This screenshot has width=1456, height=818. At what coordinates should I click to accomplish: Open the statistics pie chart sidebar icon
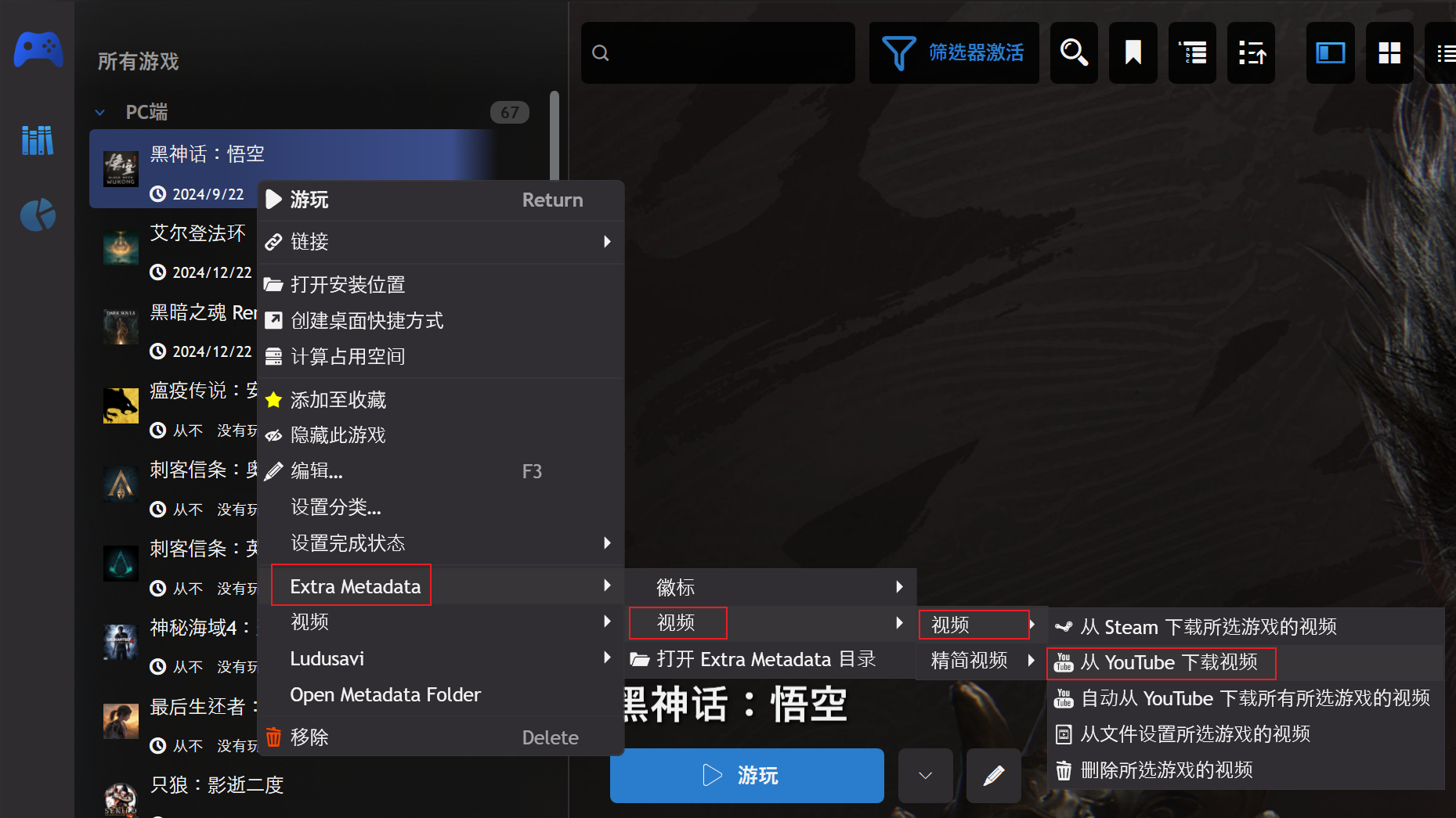pyautogui.click(x=38, y=215)
